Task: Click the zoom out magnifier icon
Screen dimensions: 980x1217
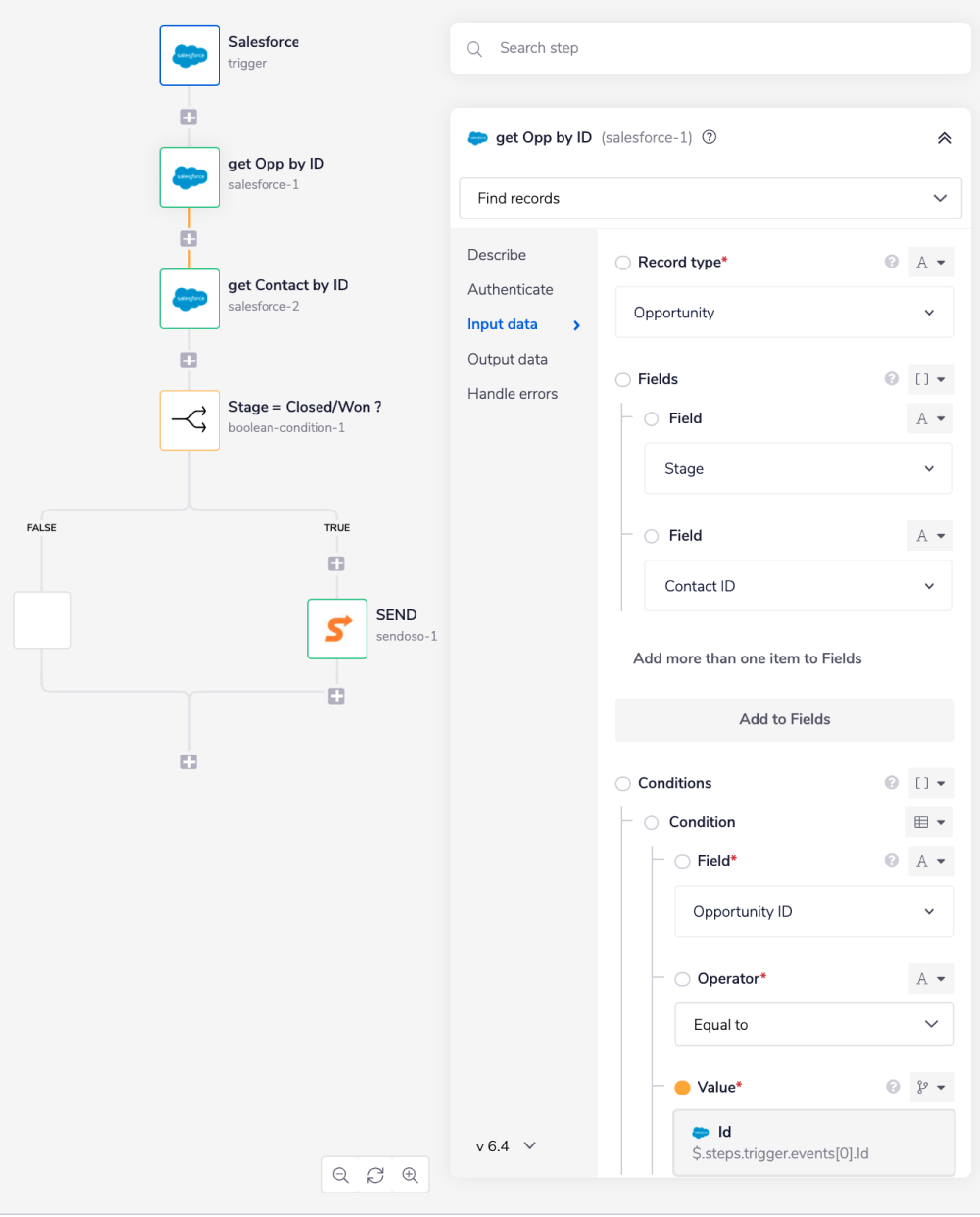Action: 341,1175
